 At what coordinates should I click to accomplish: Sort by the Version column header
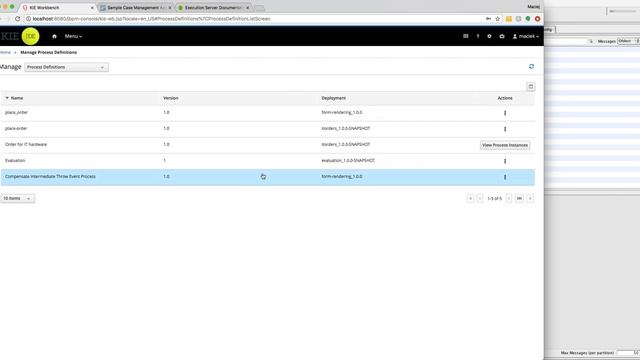coord(171,98)
